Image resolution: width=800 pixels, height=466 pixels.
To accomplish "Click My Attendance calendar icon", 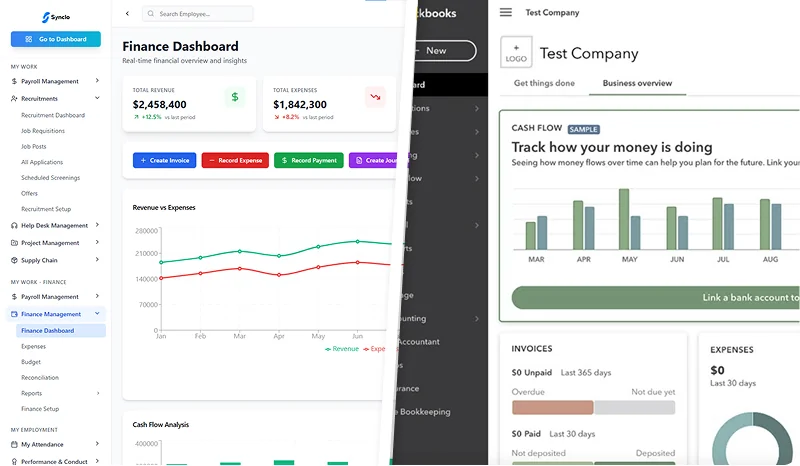I will (14, 445).
